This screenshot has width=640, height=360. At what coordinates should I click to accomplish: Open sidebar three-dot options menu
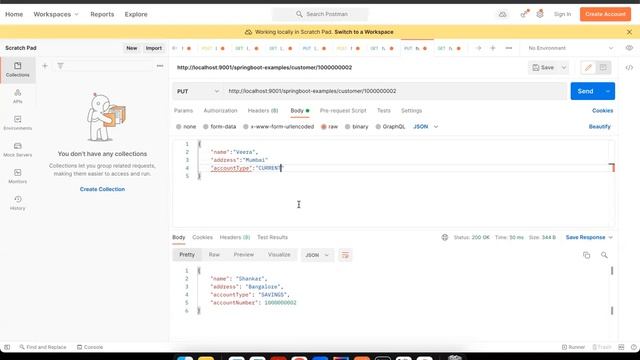(160, 66)
